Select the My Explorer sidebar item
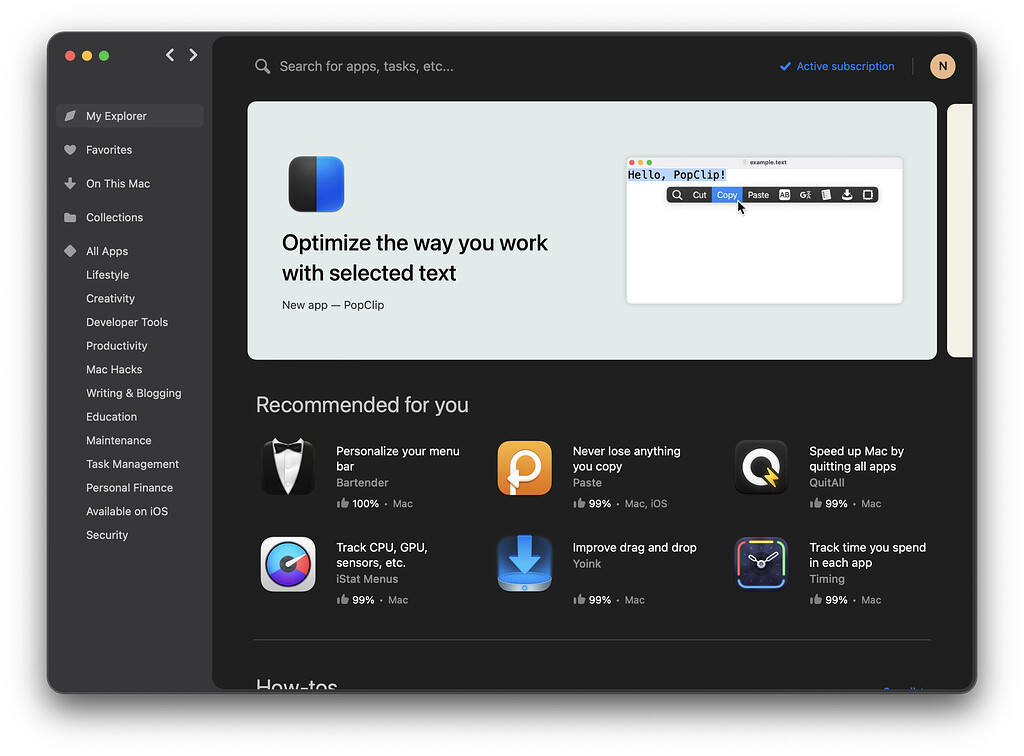 click(x=116, y=116)
